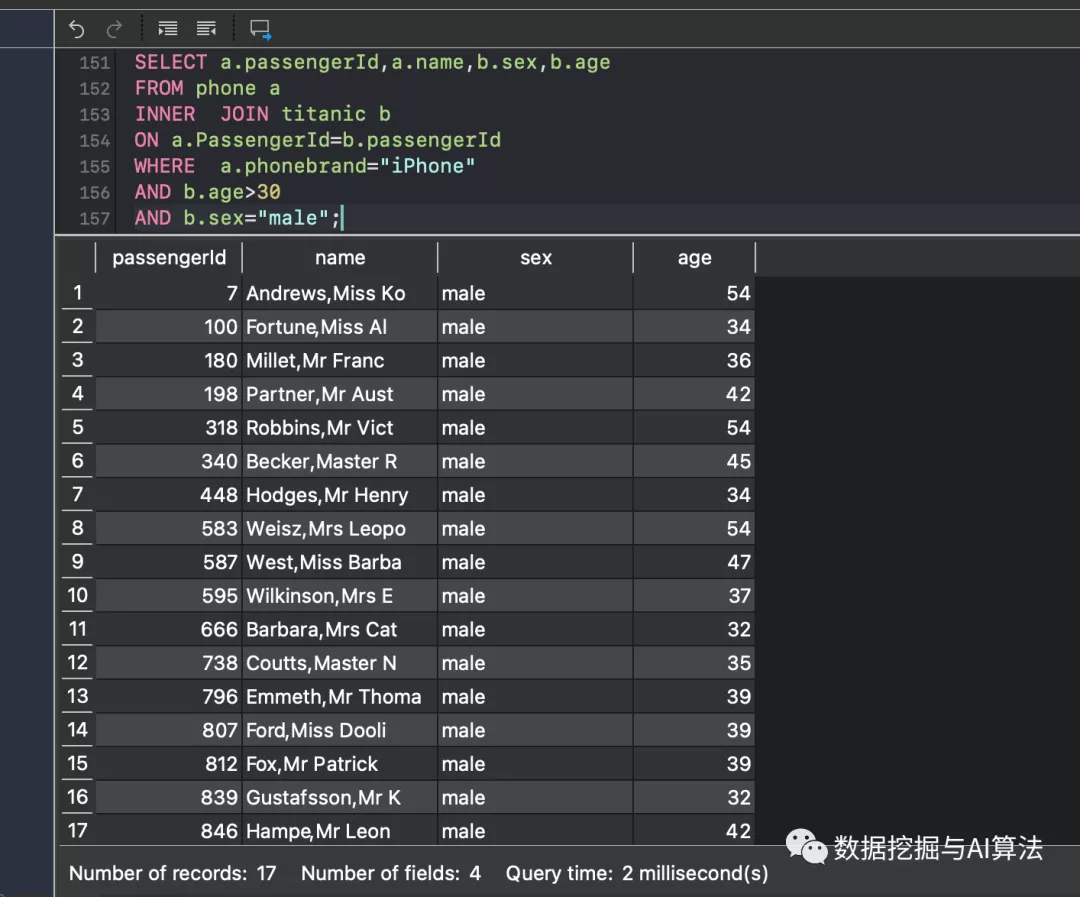Click cell "Robbins,Mr Vict"
The height and width of the screenshot is (897, 1080).
point(340,428)
